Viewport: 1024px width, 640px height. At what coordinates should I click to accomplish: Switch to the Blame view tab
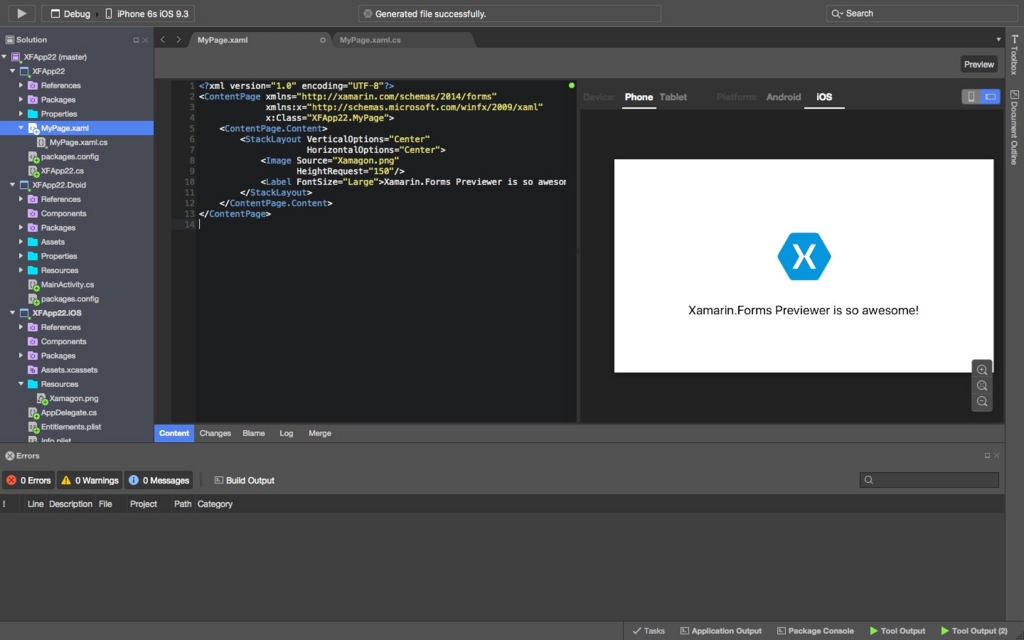pos(253,433)
